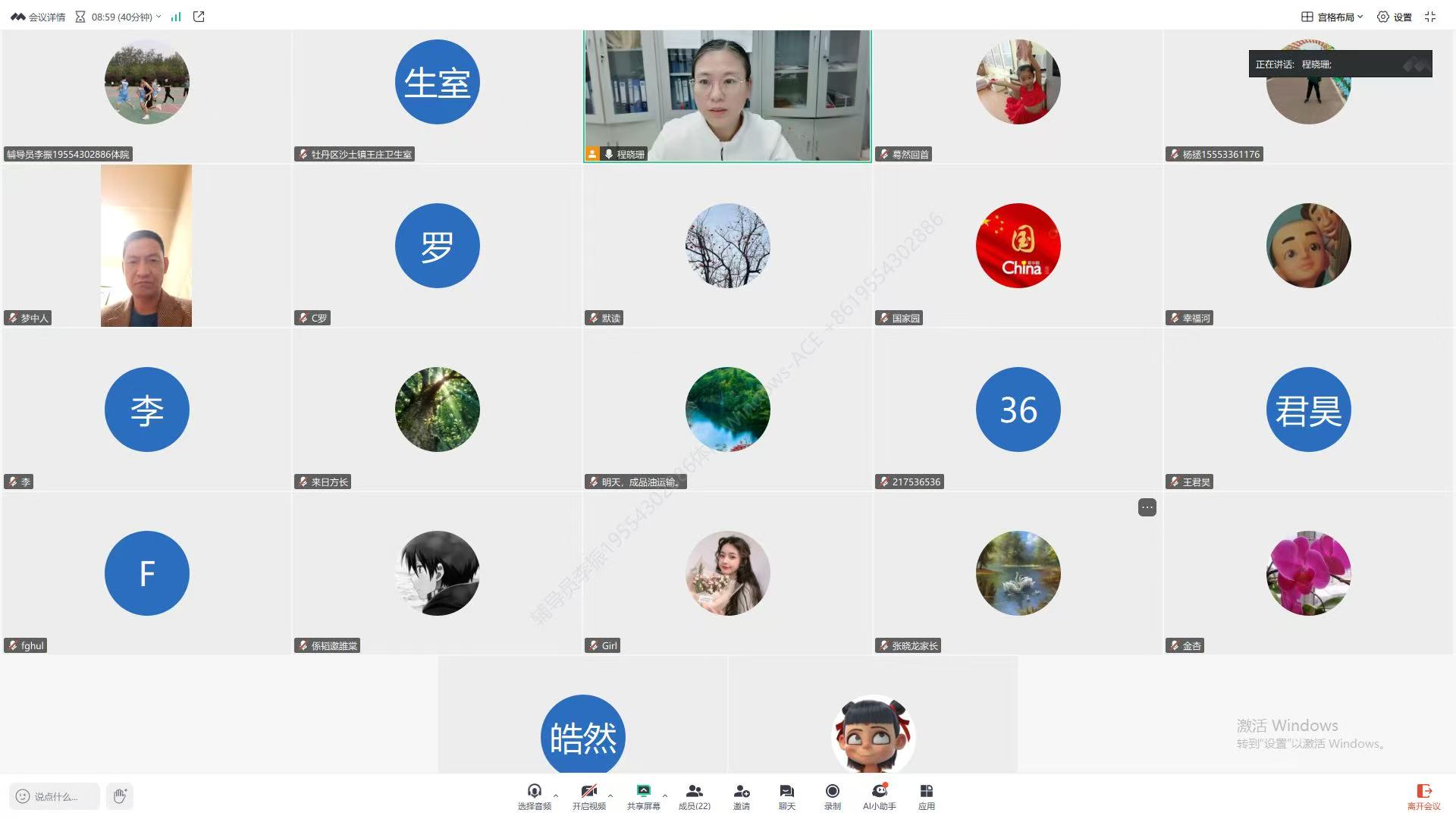Click 选择音频 to connect audio
Image resolution: width=1456 pixels, height=819 pixels.
[534, 796]
